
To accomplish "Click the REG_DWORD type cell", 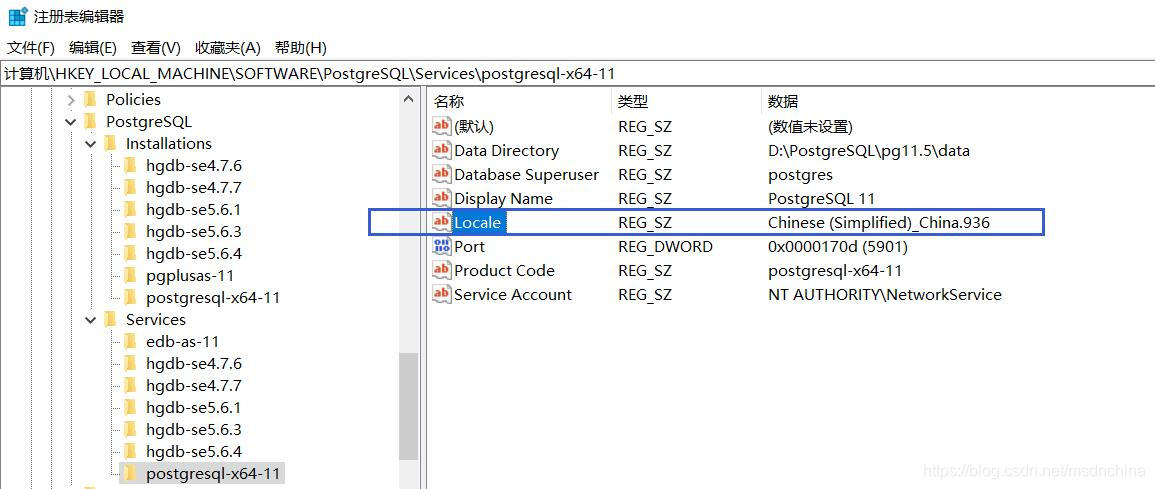I will (665, 247).
